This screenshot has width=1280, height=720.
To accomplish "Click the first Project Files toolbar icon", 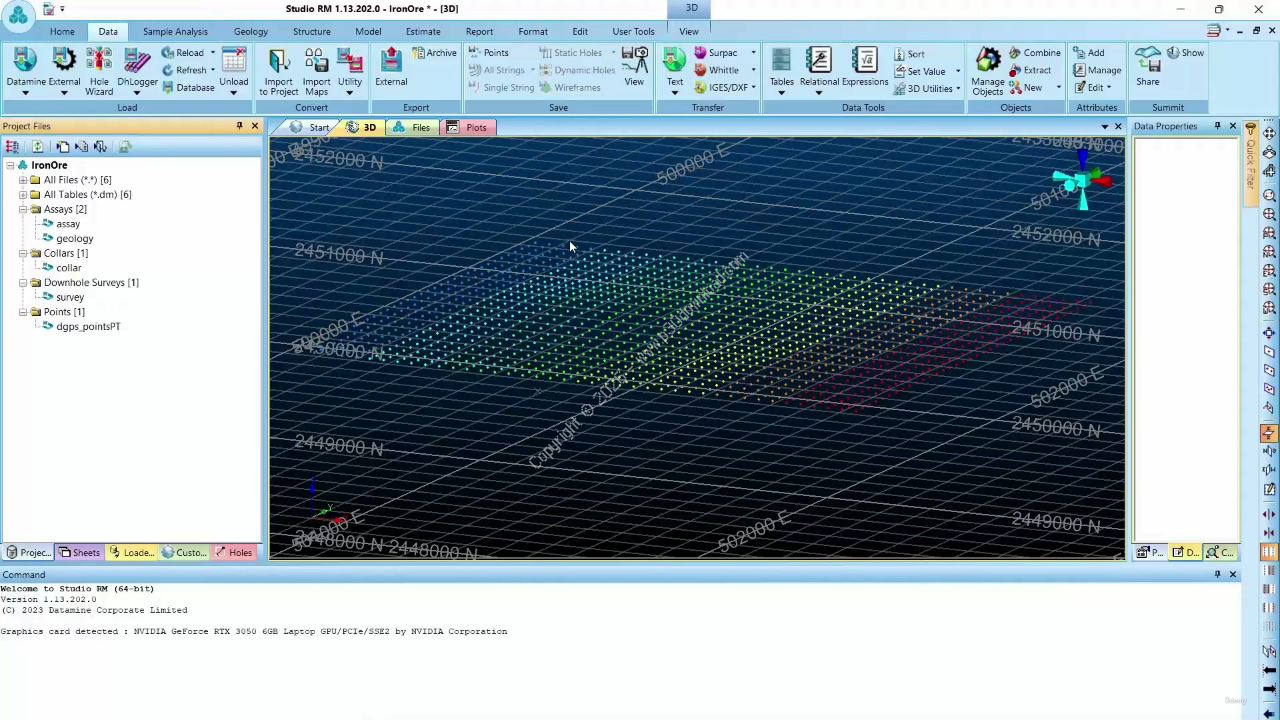I will 12,147.
